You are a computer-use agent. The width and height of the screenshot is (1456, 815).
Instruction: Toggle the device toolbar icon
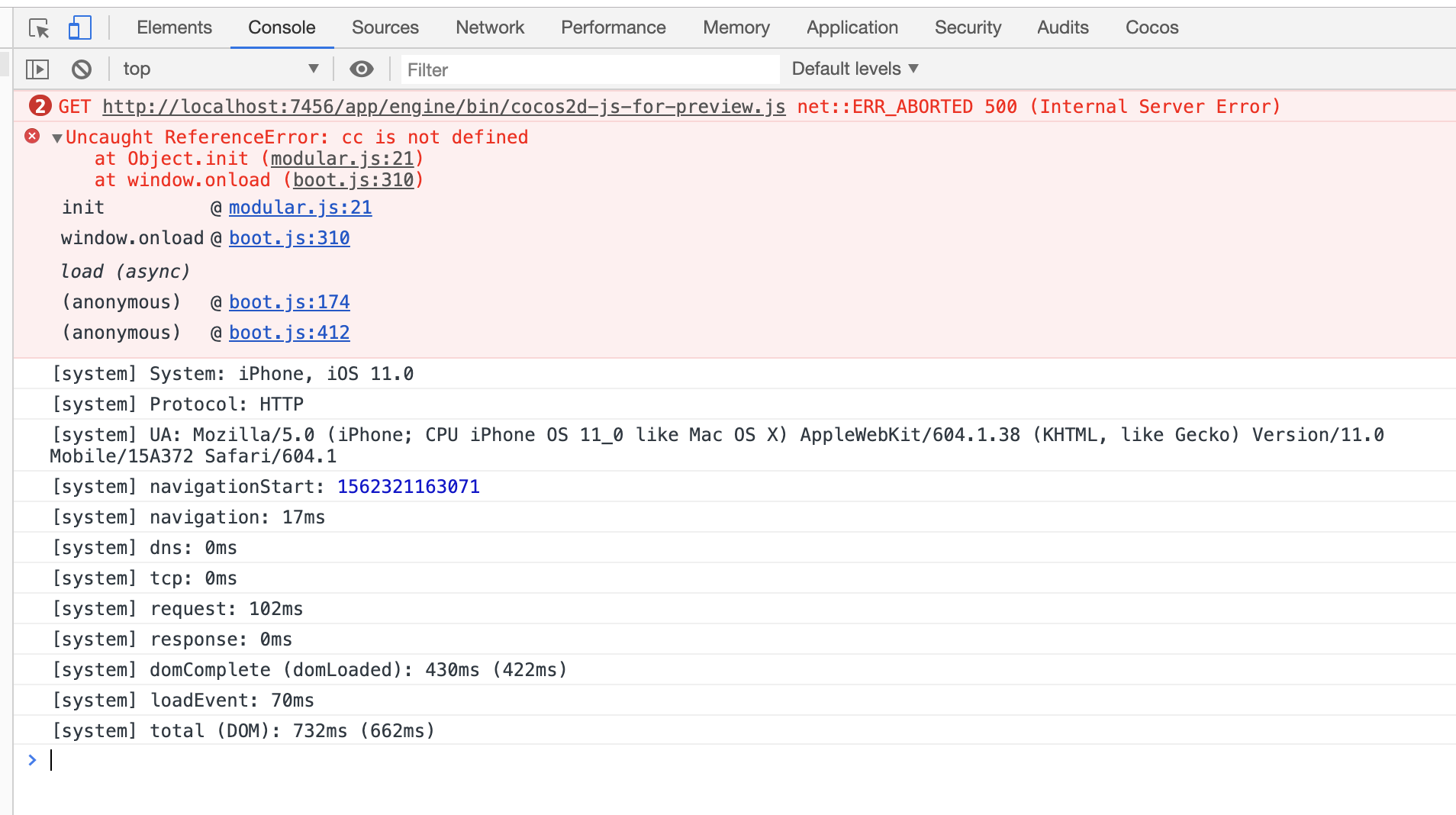click(79, 28)
